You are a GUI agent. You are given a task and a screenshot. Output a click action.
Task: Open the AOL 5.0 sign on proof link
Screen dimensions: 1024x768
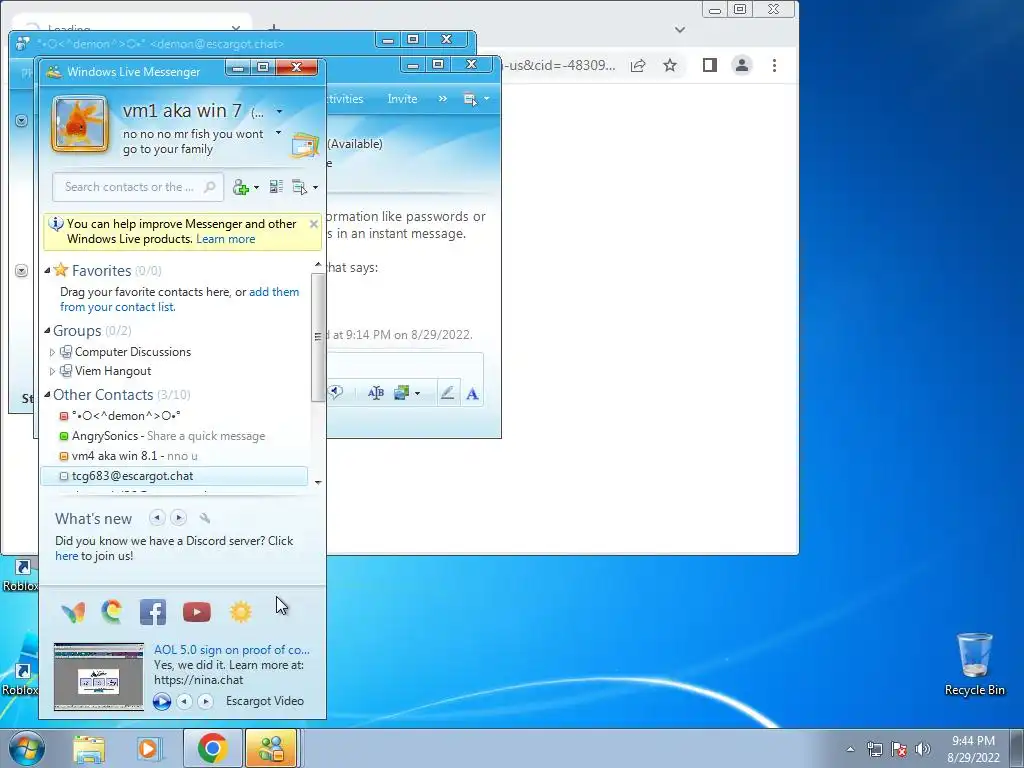click(x=232, y=650)
